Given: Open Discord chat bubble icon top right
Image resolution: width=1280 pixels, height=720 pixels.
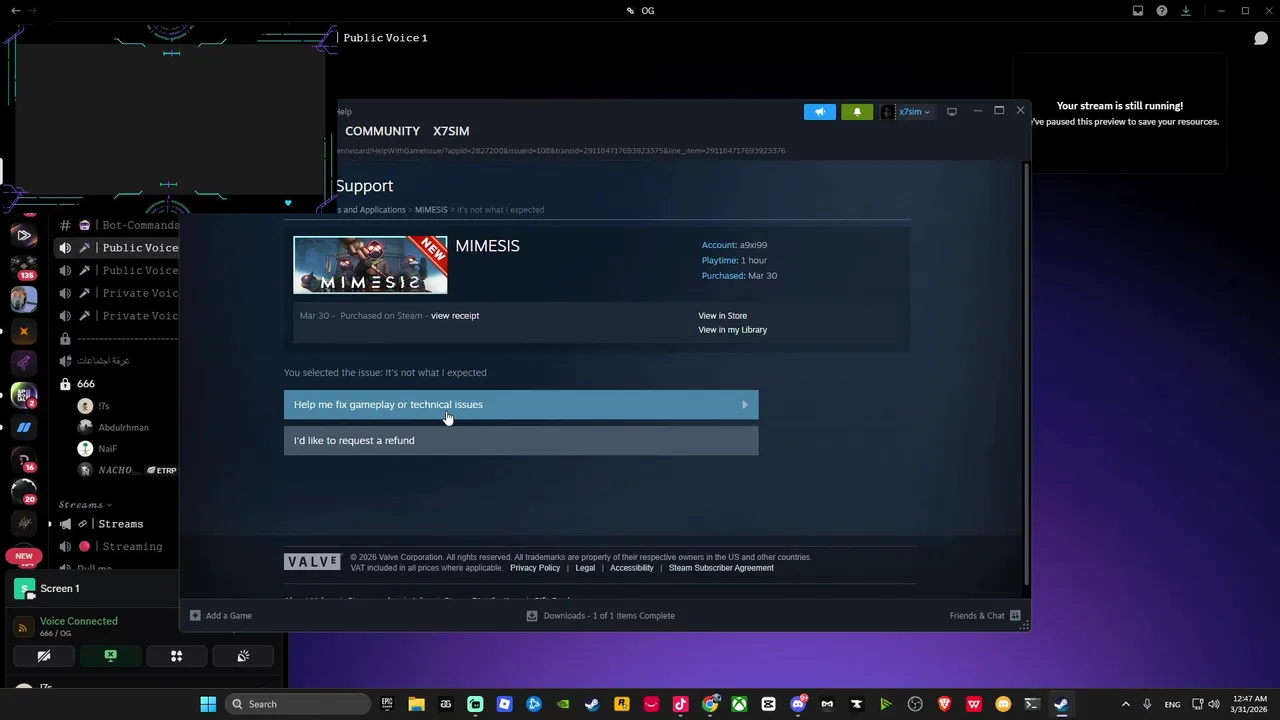Looking at the screenshot, I should point(1261,38).
